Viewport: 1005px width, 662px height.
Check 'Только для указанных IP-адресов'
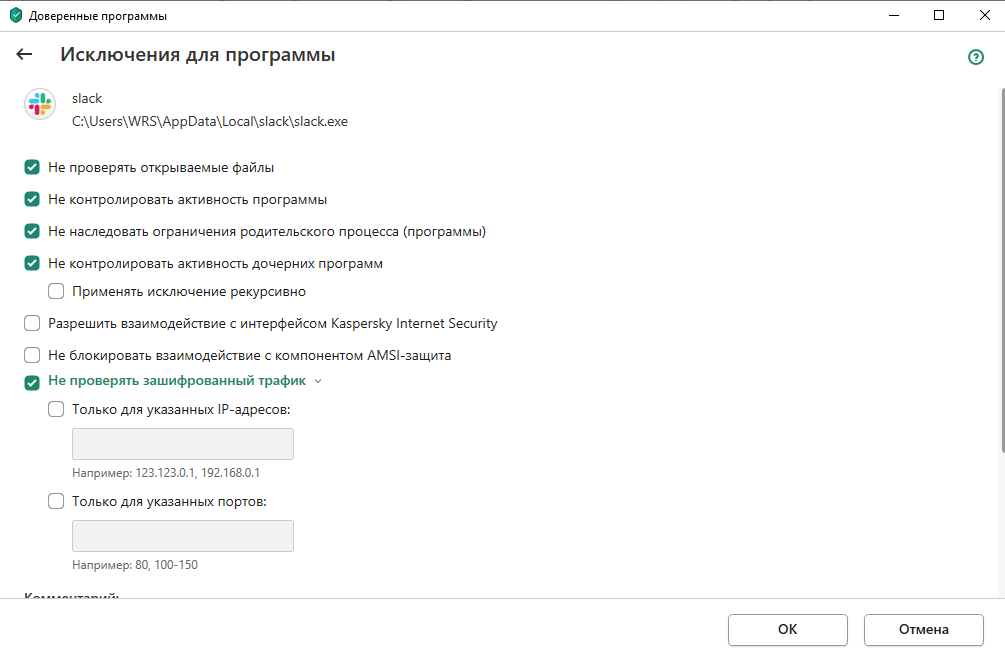tap(56, 410)
